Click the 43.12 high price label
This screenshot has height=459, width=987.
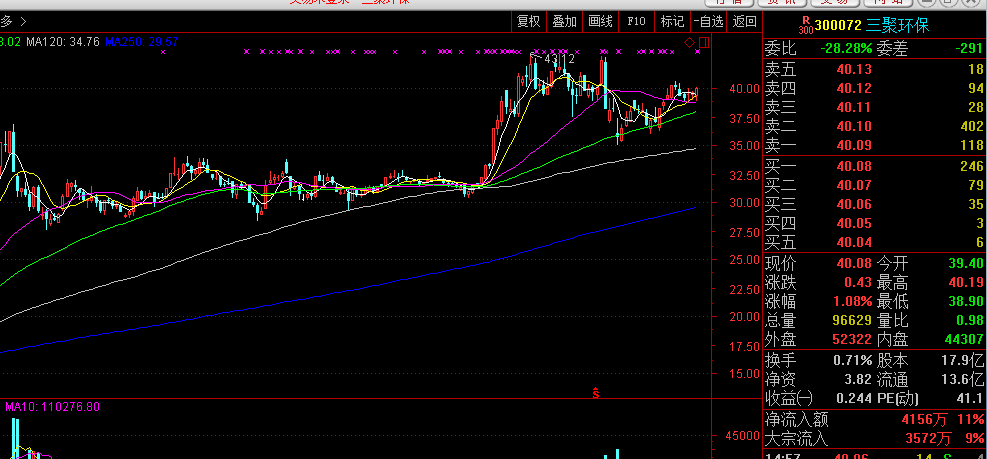(560, 59)
